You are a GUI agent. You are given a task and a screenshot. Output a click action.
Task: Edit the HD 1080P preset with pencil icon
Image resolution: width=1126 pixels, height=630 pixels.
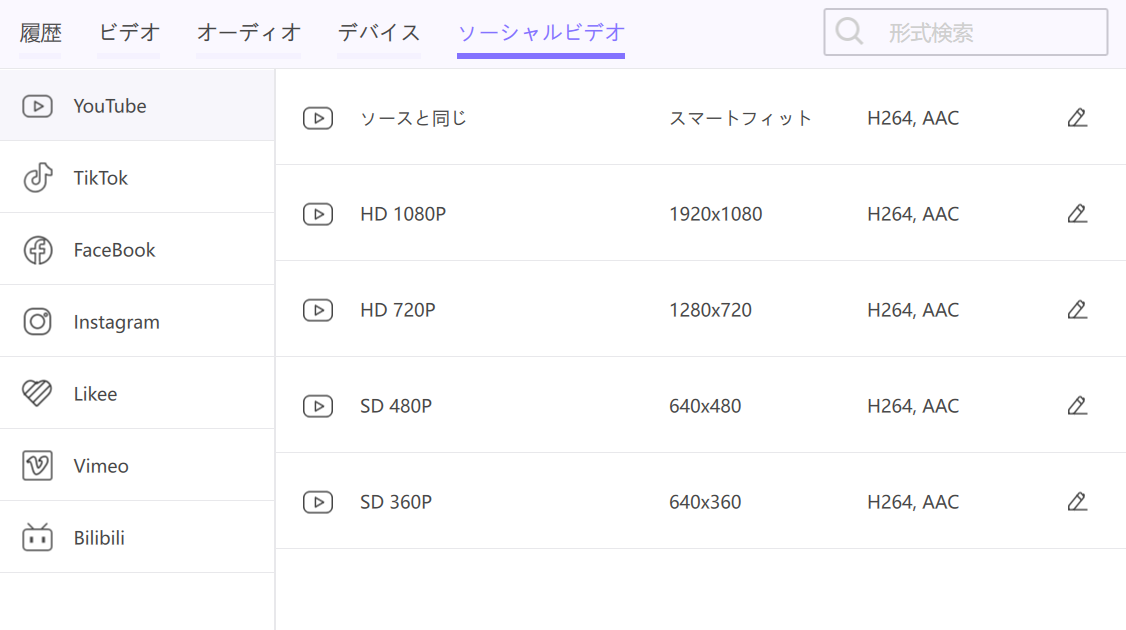pyautogui.click(x=1076, y=214)
